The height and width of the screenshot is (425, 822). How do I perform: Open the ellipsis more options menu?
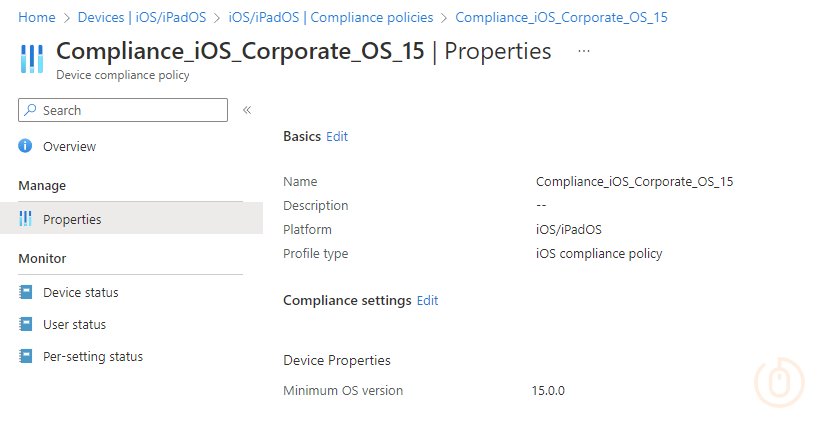pos(584,51)
